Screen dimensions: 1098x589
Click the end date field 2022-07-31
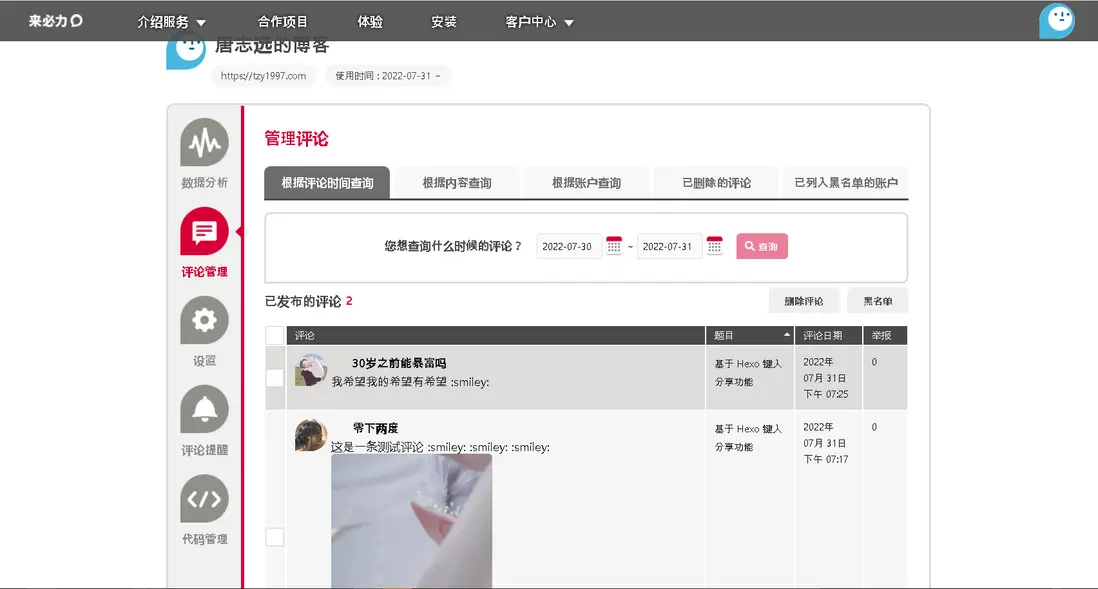coord(669,247)
